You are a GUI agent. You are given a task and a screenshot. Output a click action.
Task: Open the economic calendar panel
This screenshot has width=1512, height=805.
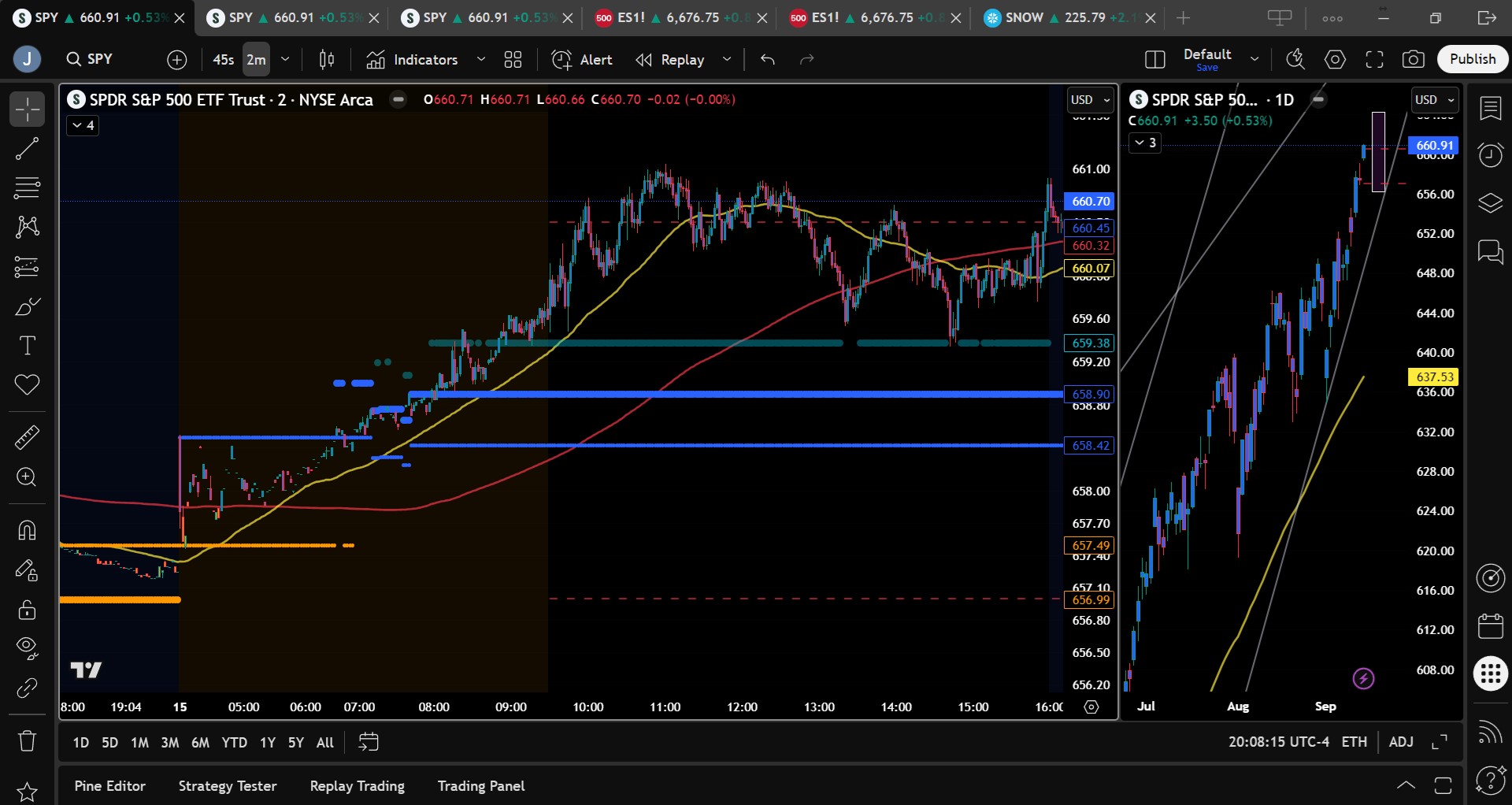(x=1491, y=627)
